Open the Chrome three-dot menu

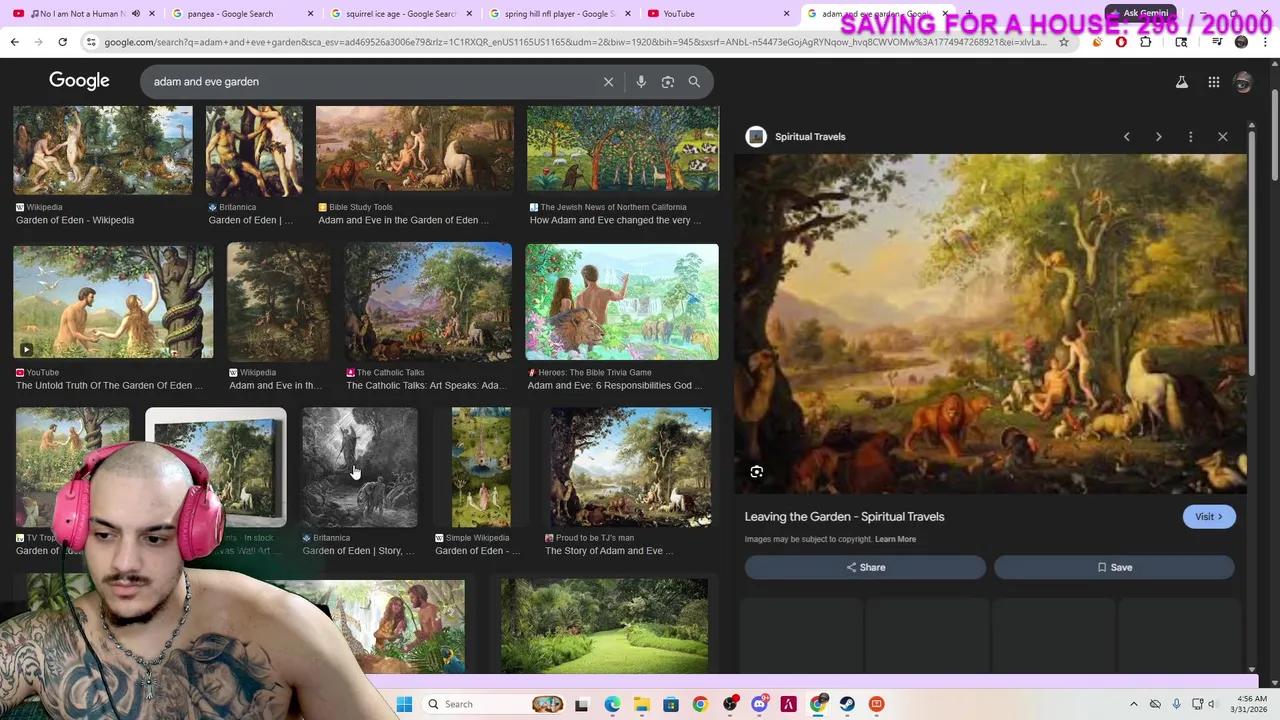point(1265,42)
